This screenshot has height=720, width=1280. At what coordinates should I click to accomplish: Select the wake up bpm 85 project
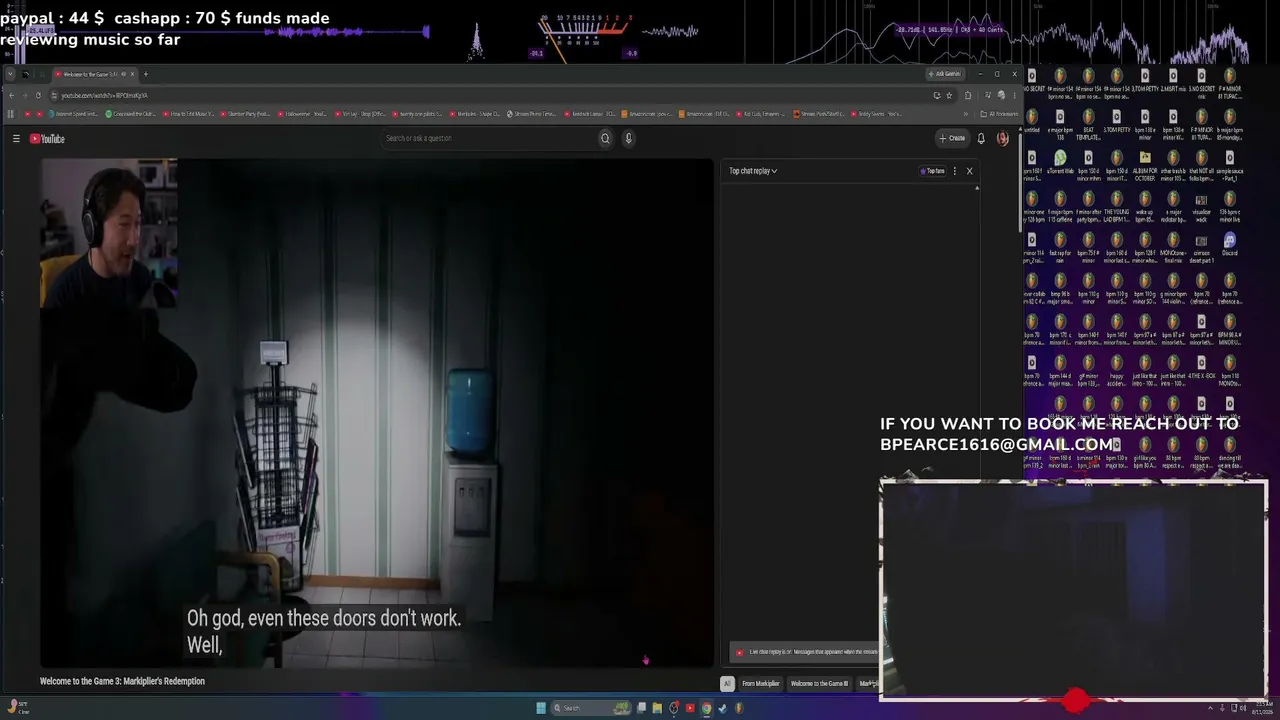click(1145, 206)
